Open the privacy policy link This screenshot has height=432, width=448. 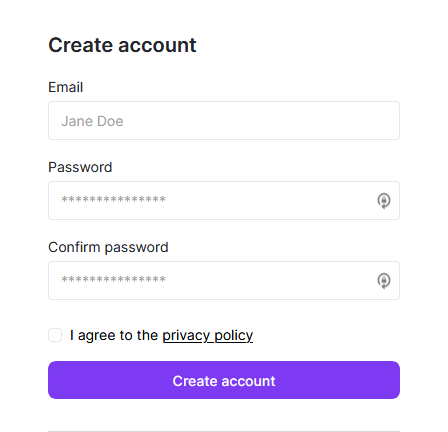(x=208, y=335)
